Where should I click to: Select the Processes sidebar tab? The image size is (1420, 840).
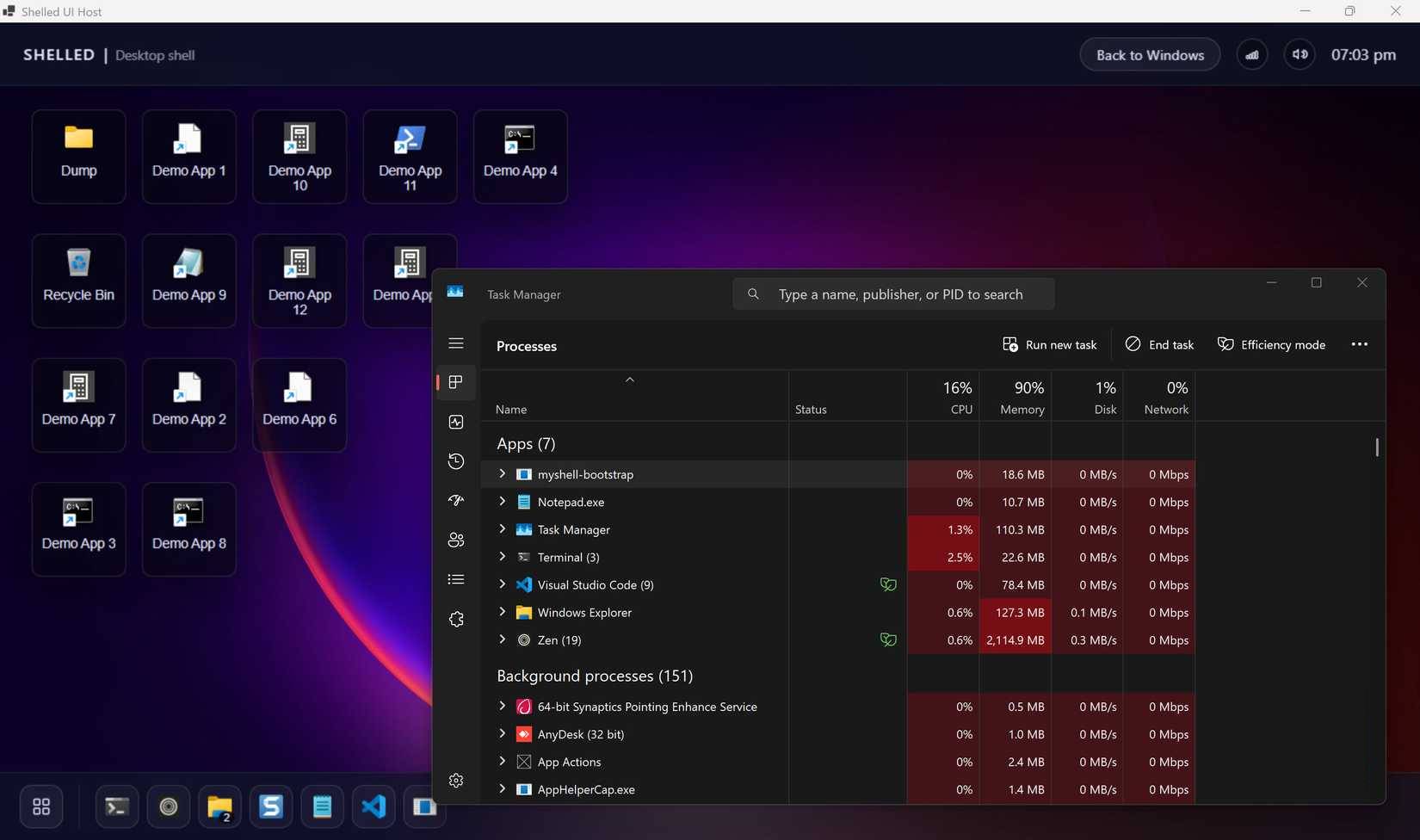point(455,382)
